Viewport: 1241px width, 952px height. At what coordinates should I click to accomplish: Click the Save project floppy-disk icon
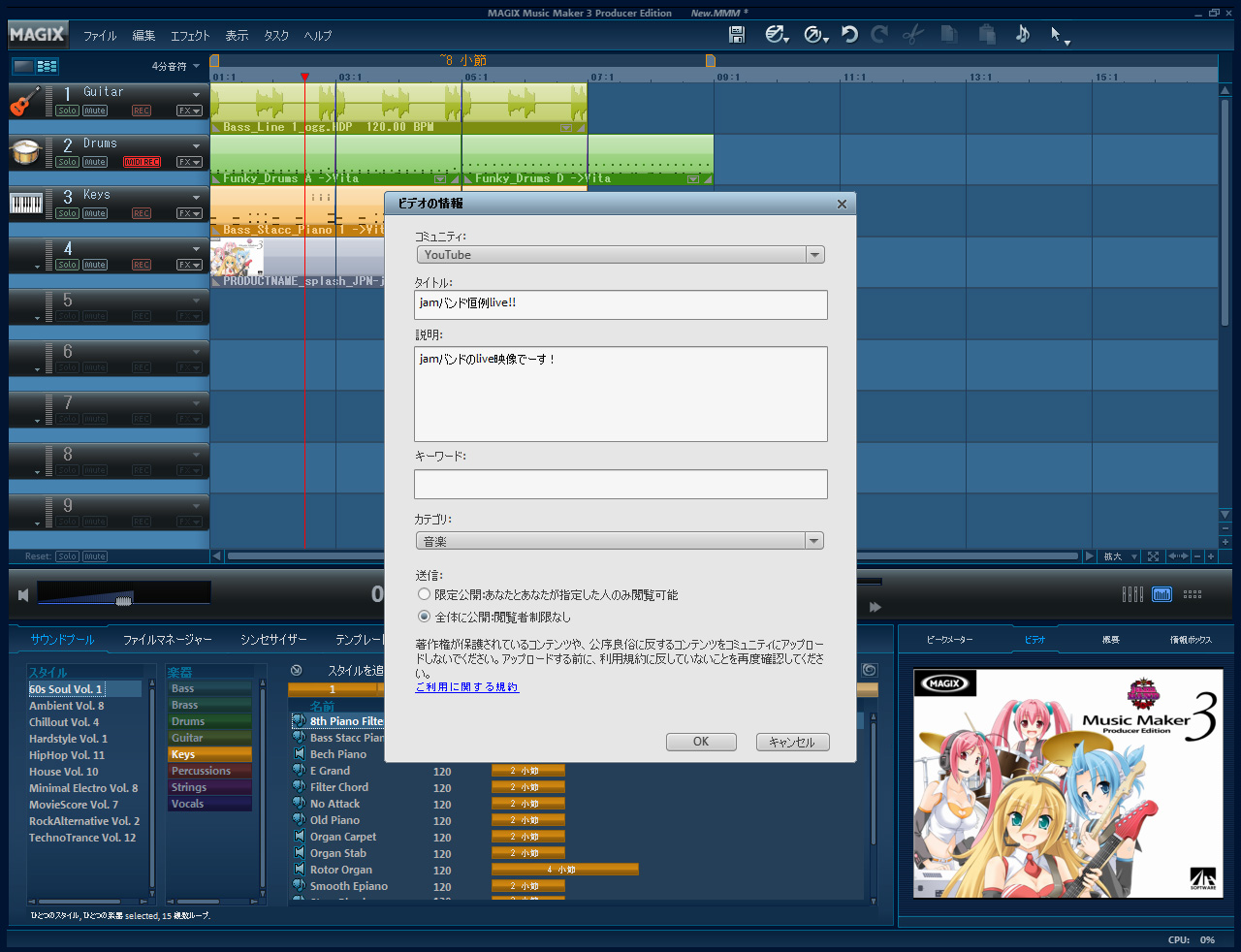(x=737, y=35)
